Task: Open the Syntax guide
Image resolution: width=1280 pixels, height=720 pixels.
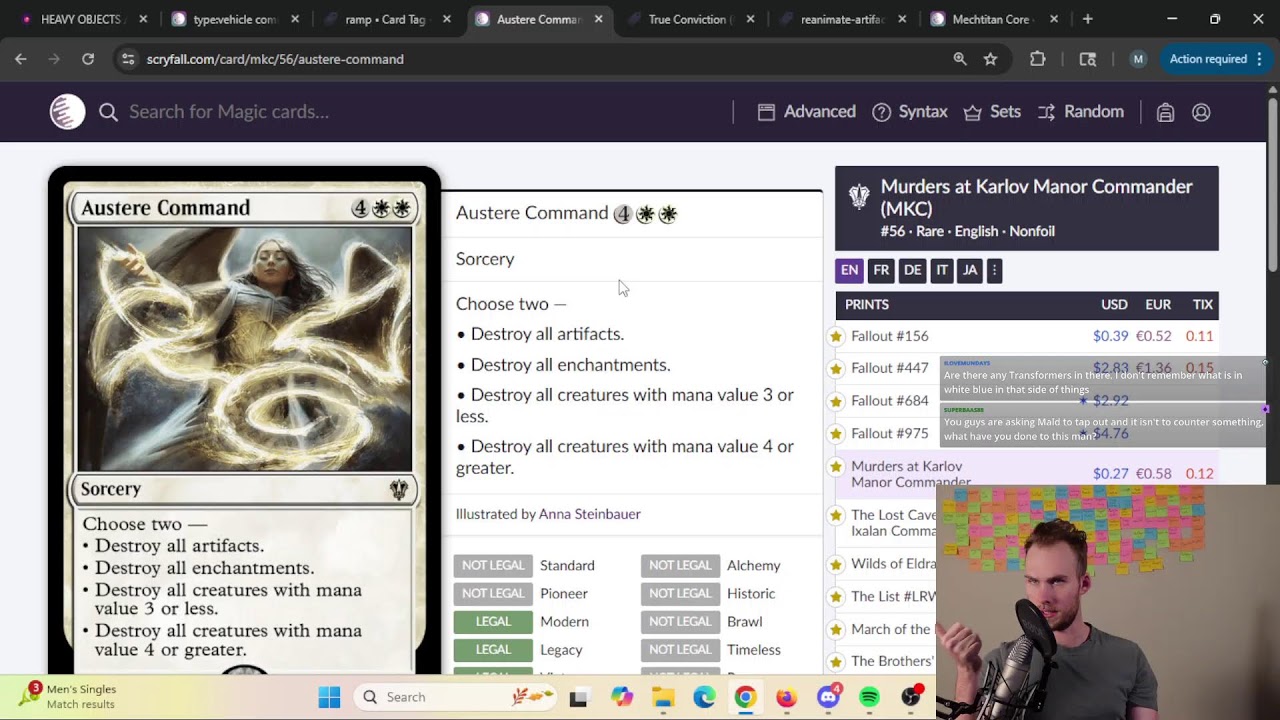Action: click(x=910, y=112)
